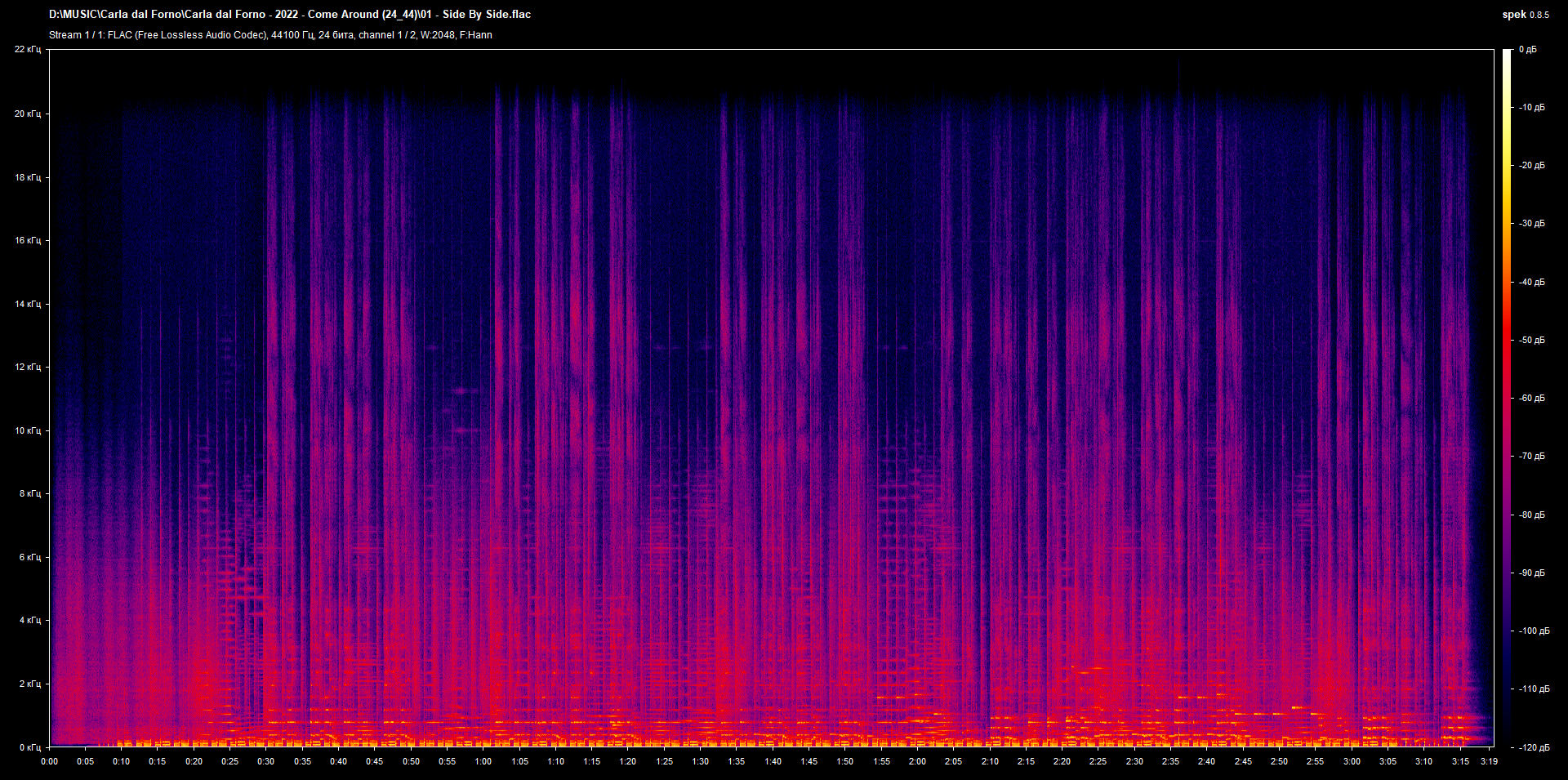Click the '2:50' time axis label
This screenshot has width=1568, height=780.
pos(1279,761)
